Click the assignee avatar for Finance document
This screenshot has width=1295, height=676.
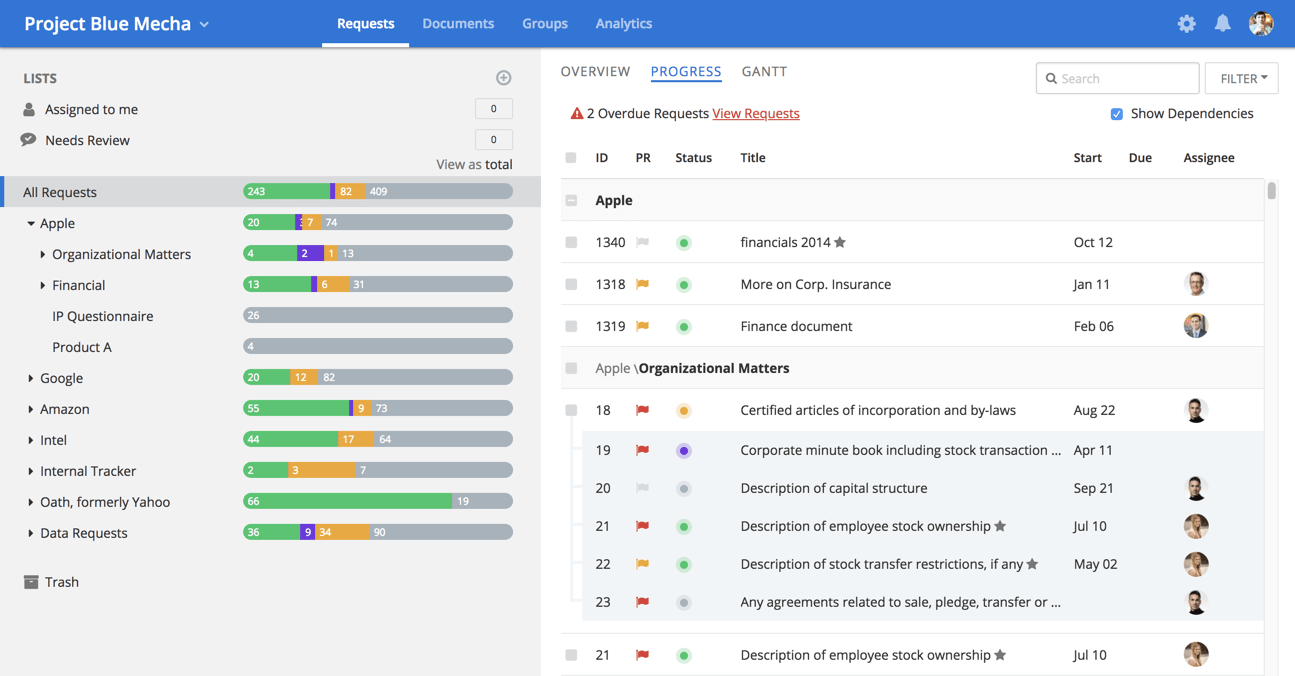(1195, 326)
